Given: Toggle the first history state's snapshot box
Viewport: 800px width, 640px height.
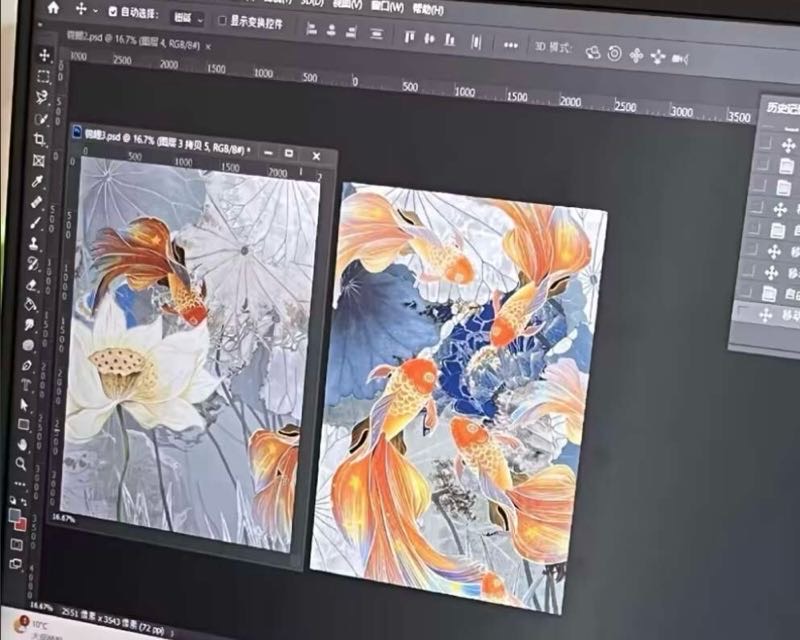Looking at the screenshot, I should (x=764, y=142).
